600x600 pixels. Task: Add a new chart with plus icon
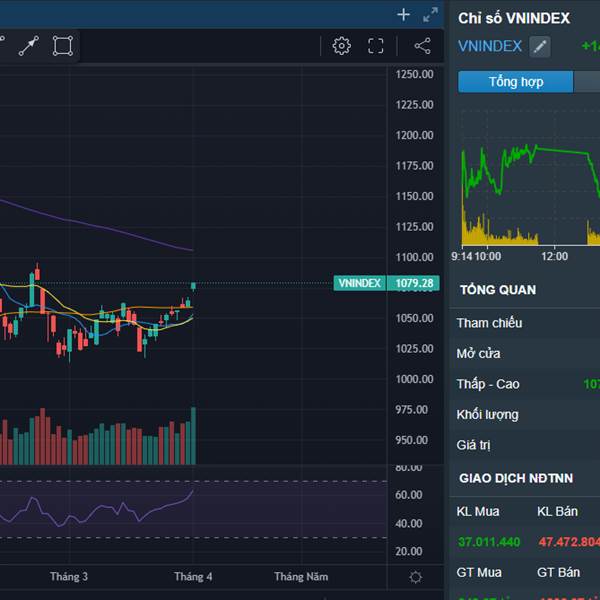click(403, 15)
